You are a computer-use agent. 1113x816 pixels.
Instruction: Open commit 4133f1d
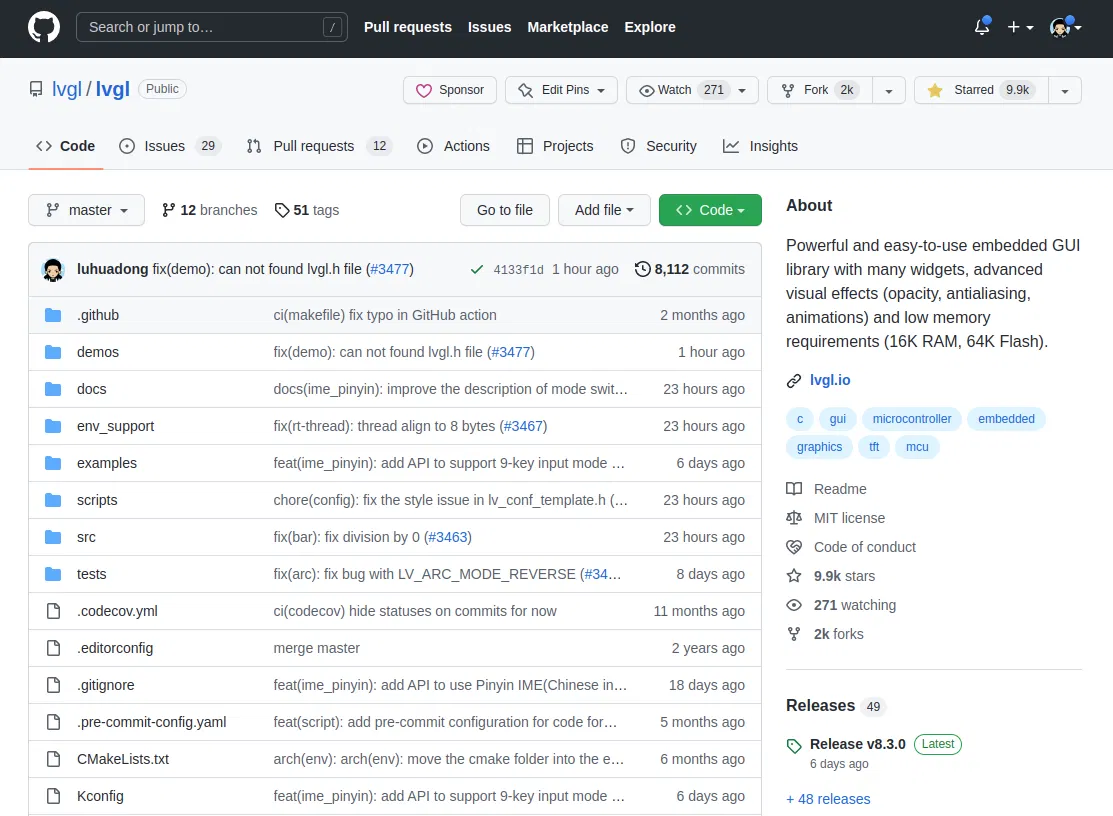[x=518, y=270]
